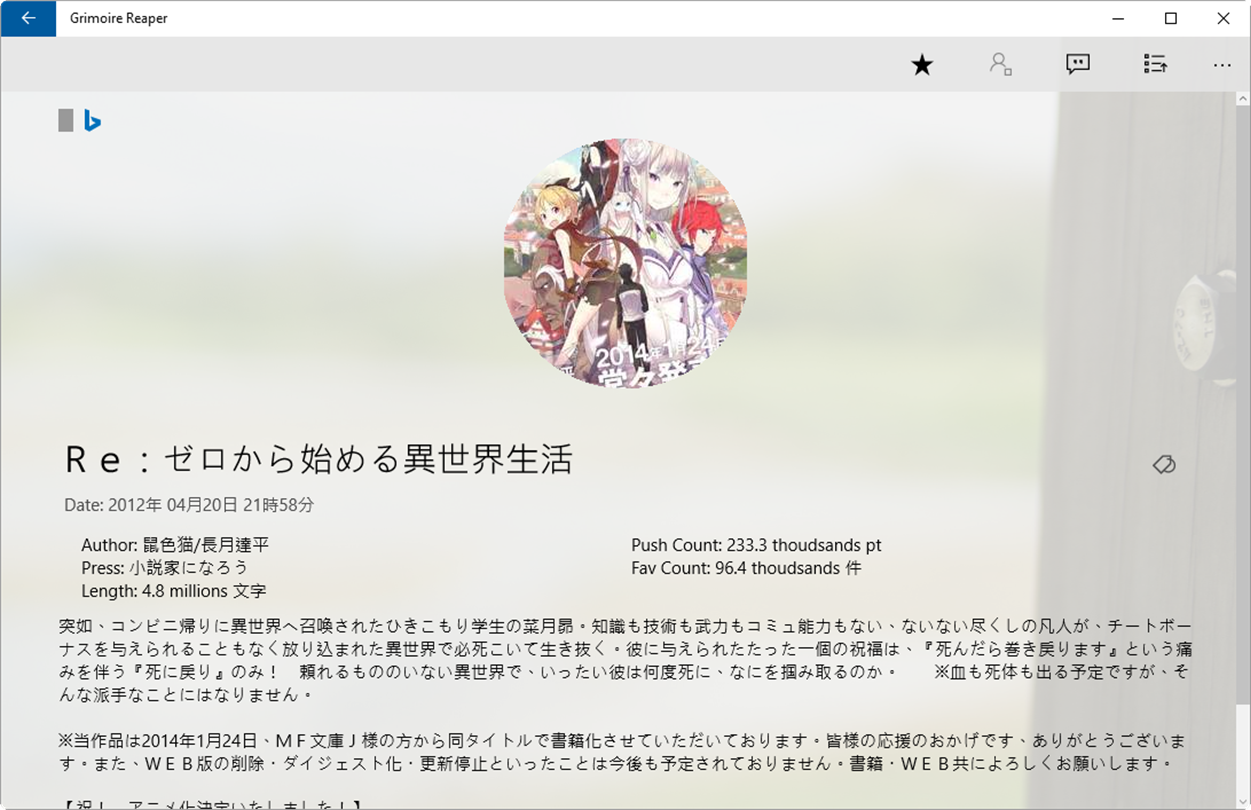This screenshot has height=810, width=1251.
Task: Click the Bing logo icon
Action: pyautogui.click(x=93, y=121)
